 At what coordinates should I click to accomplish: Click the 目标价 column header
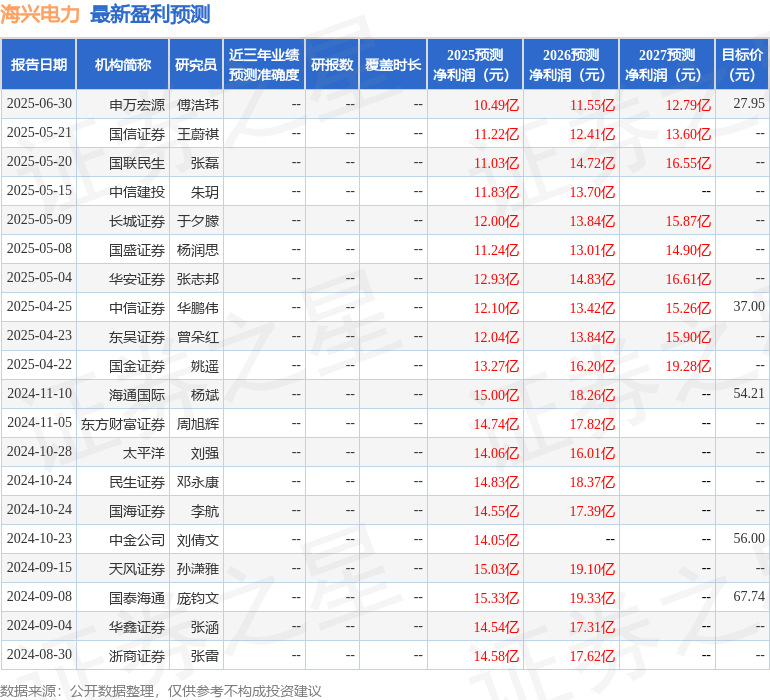[x=742, y=65]
